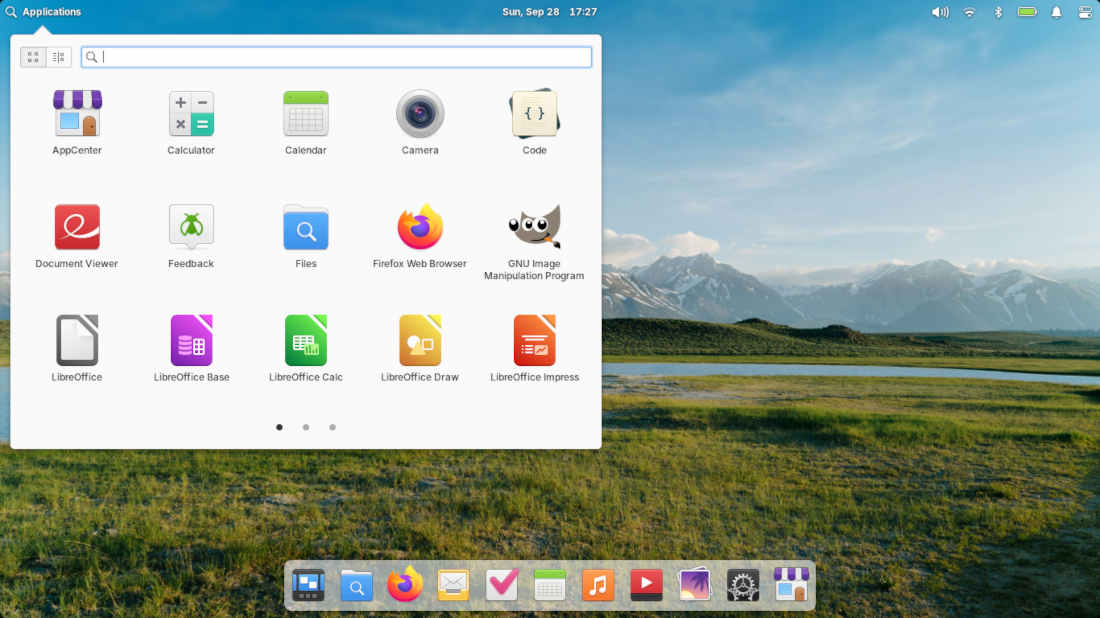
Task: Switch to category list view
Action: coord(59,57)
